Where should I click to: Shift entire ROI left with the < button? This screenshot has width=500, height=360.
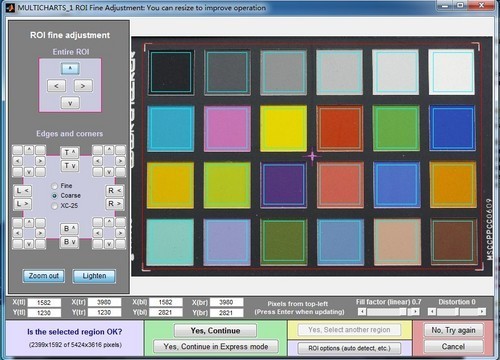coord(56,86)
